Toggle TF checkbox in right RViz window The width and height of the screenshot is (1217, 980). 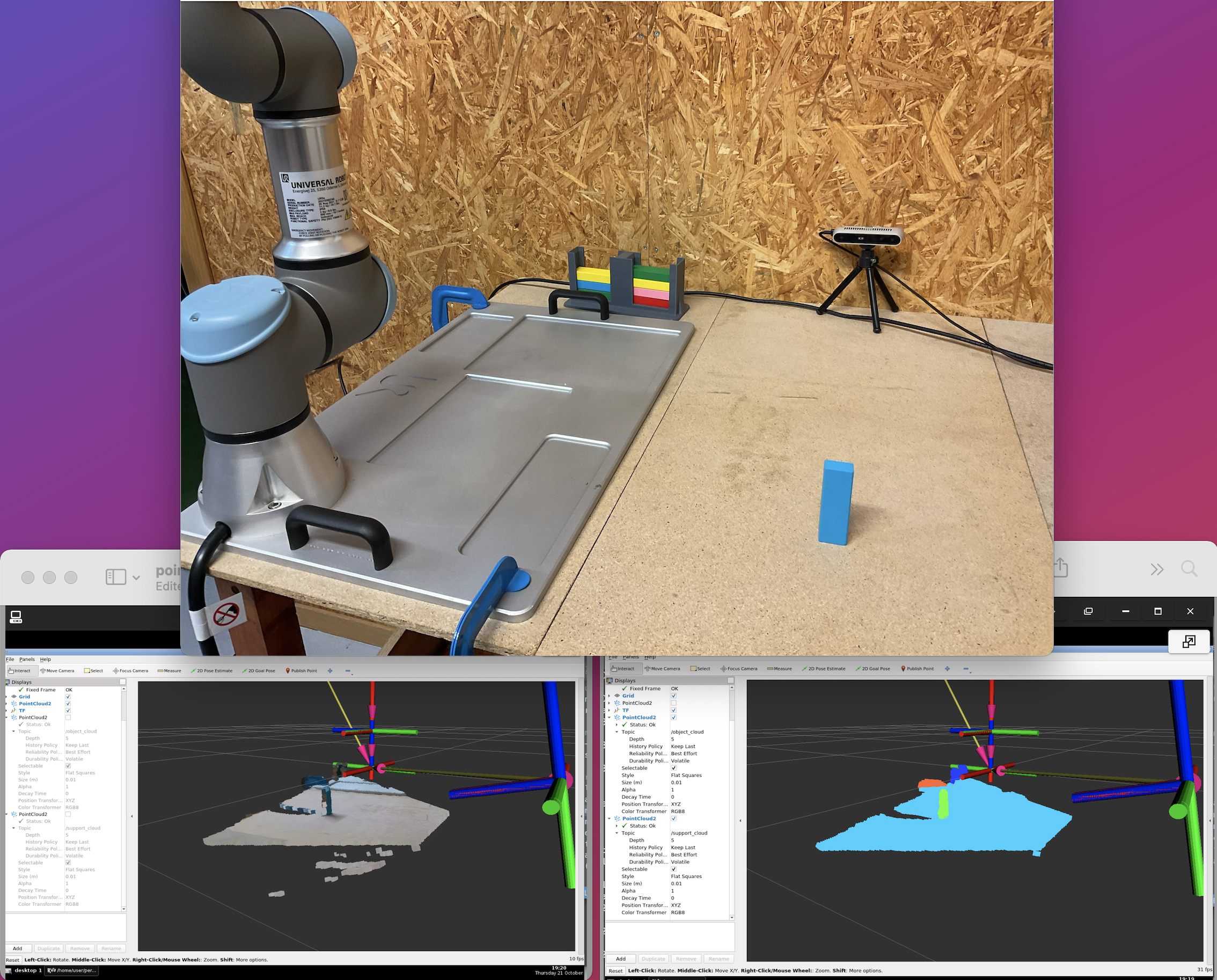tap(673, 710)
